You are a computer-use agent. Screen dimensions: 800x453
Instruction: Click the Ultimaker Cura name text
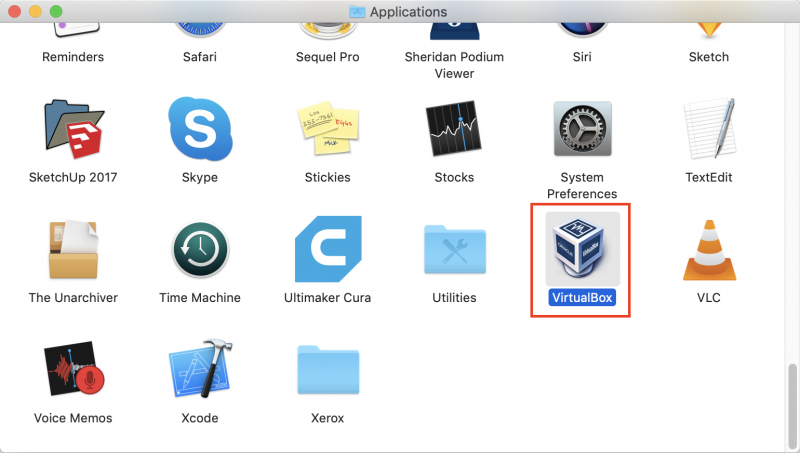coord(328,297)
